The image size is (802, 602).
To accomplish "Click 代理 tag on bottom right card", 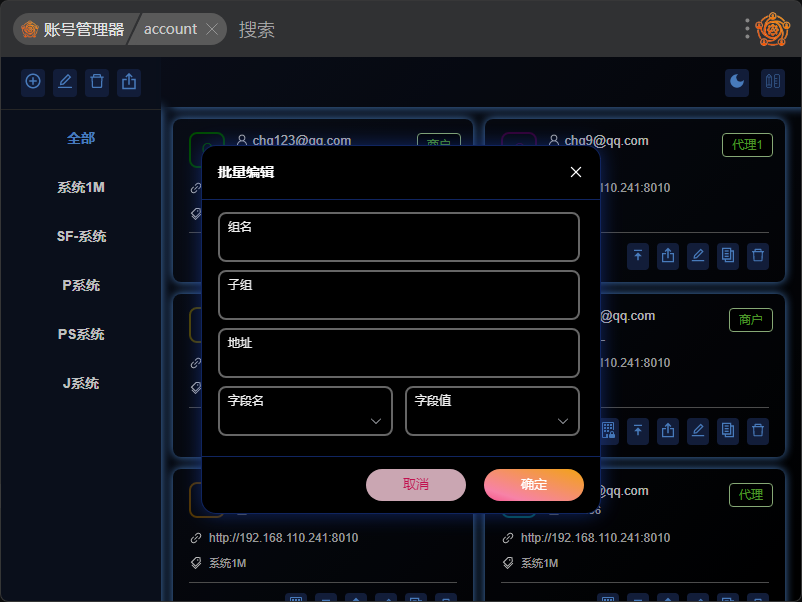I will point(750,495).
